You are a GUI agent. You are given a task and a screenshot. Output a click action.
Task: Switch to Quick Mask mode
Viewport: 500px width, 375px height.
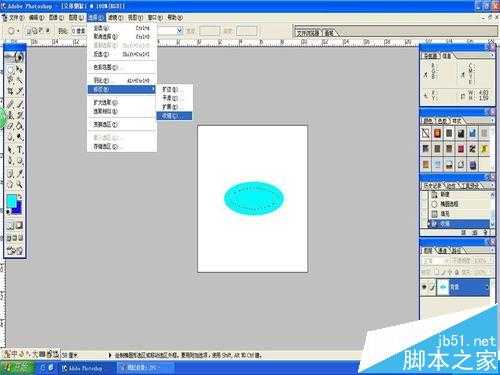point(19,226)
